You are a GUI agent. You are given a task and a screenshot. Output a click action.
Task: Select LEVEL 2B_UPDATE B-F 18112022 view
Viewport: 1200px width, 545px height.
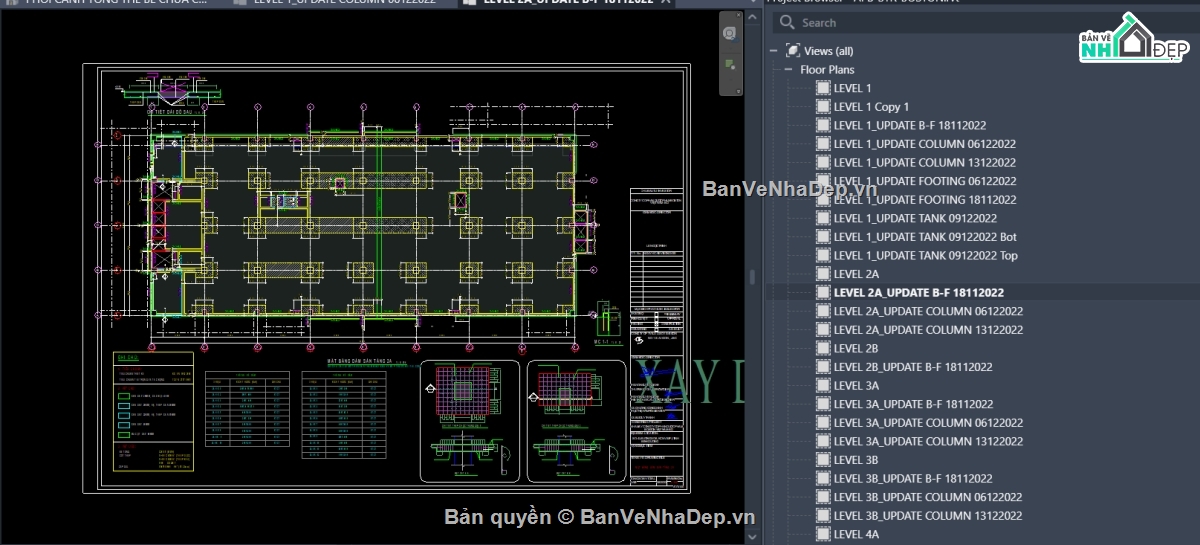click(x=913, y=367)
